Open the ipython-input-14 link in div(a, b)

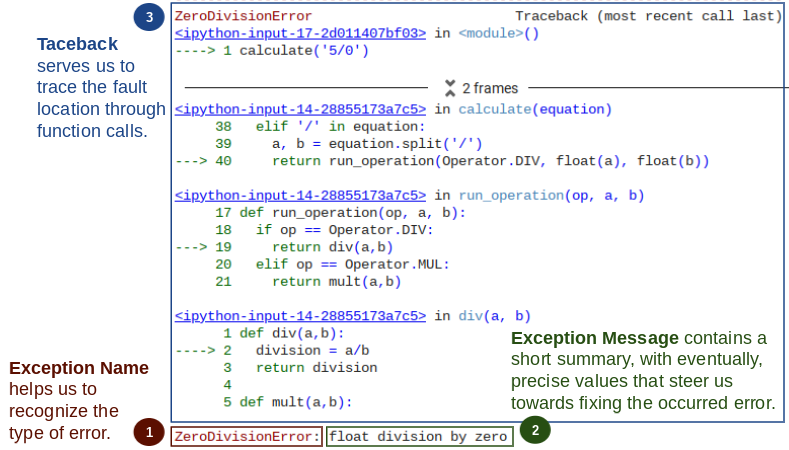(x=300, y=316)
